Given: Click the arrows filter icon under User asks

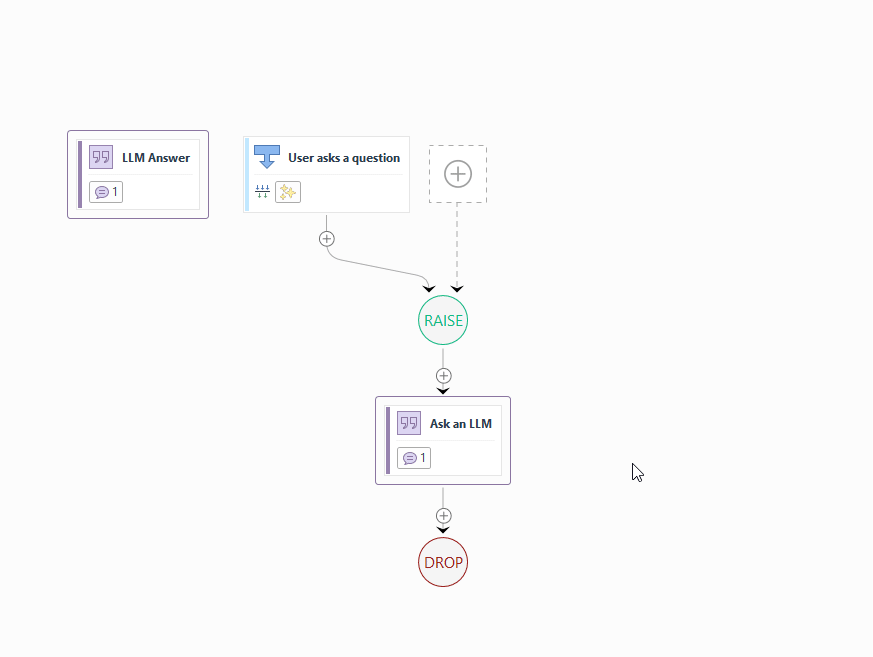Looking at the screenshot, I should pos(262,192).
